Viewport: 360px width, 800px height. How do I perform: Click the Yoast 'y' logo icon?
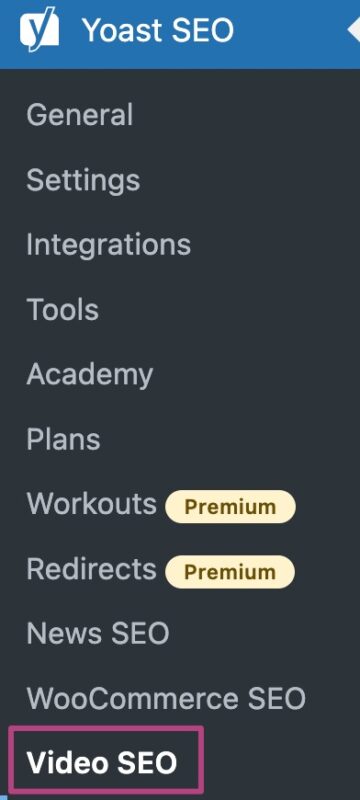(40, 30)
